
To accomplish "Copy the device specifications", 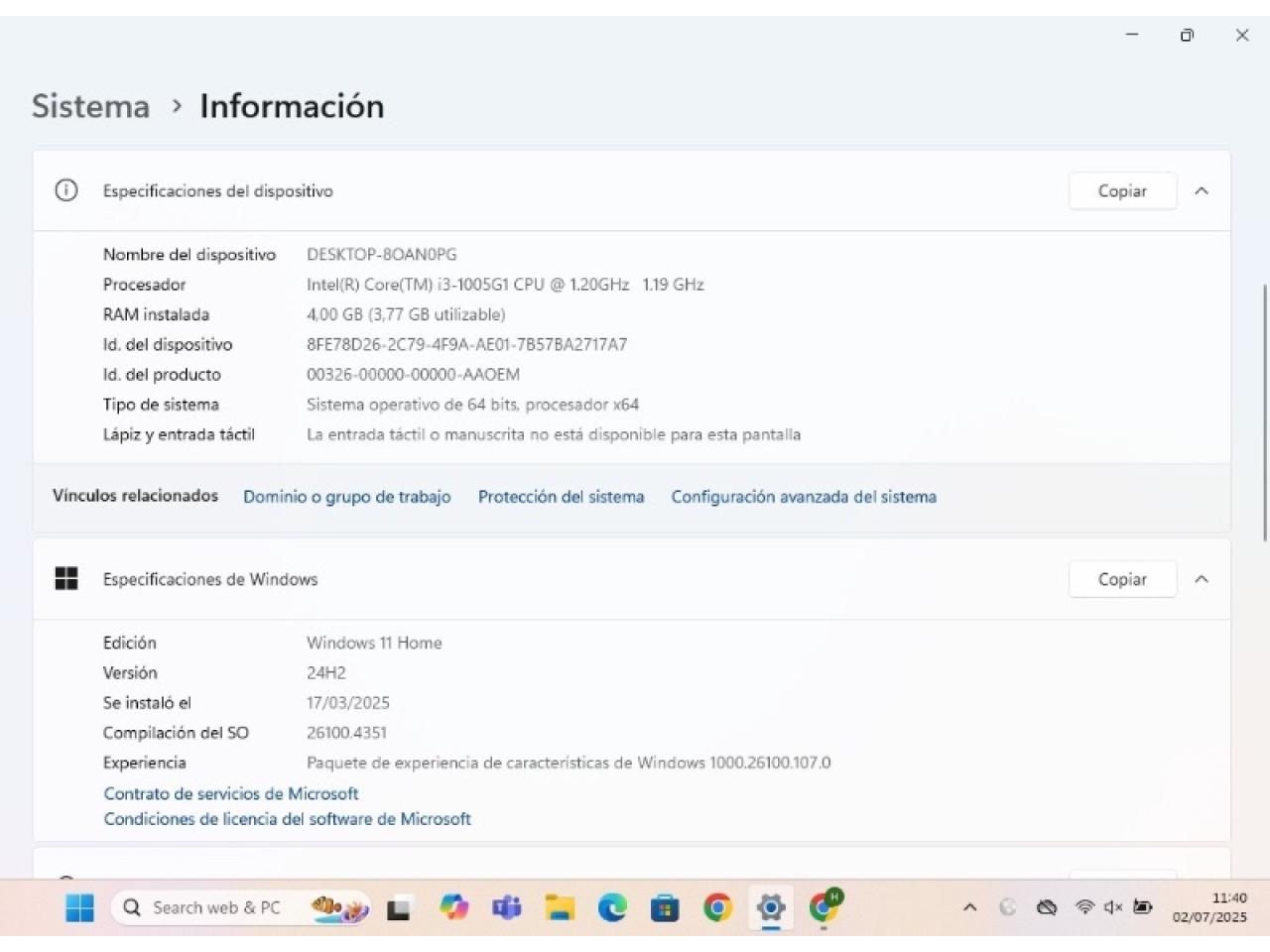I will point(1122,191).
